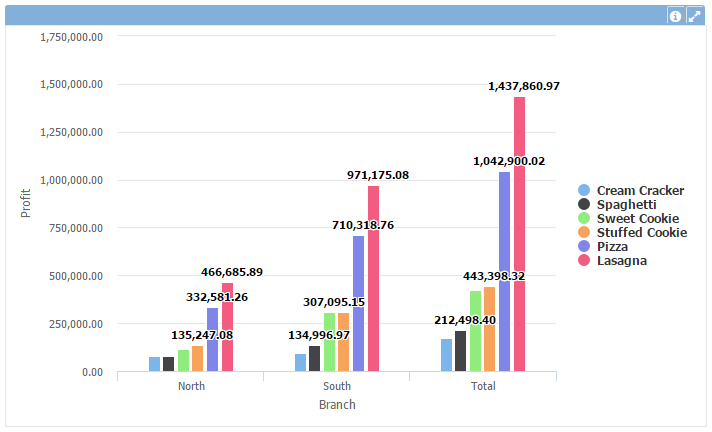
Task: Select the green Sweet Cookie bar in Total
Action: click(x=475, y=331)
